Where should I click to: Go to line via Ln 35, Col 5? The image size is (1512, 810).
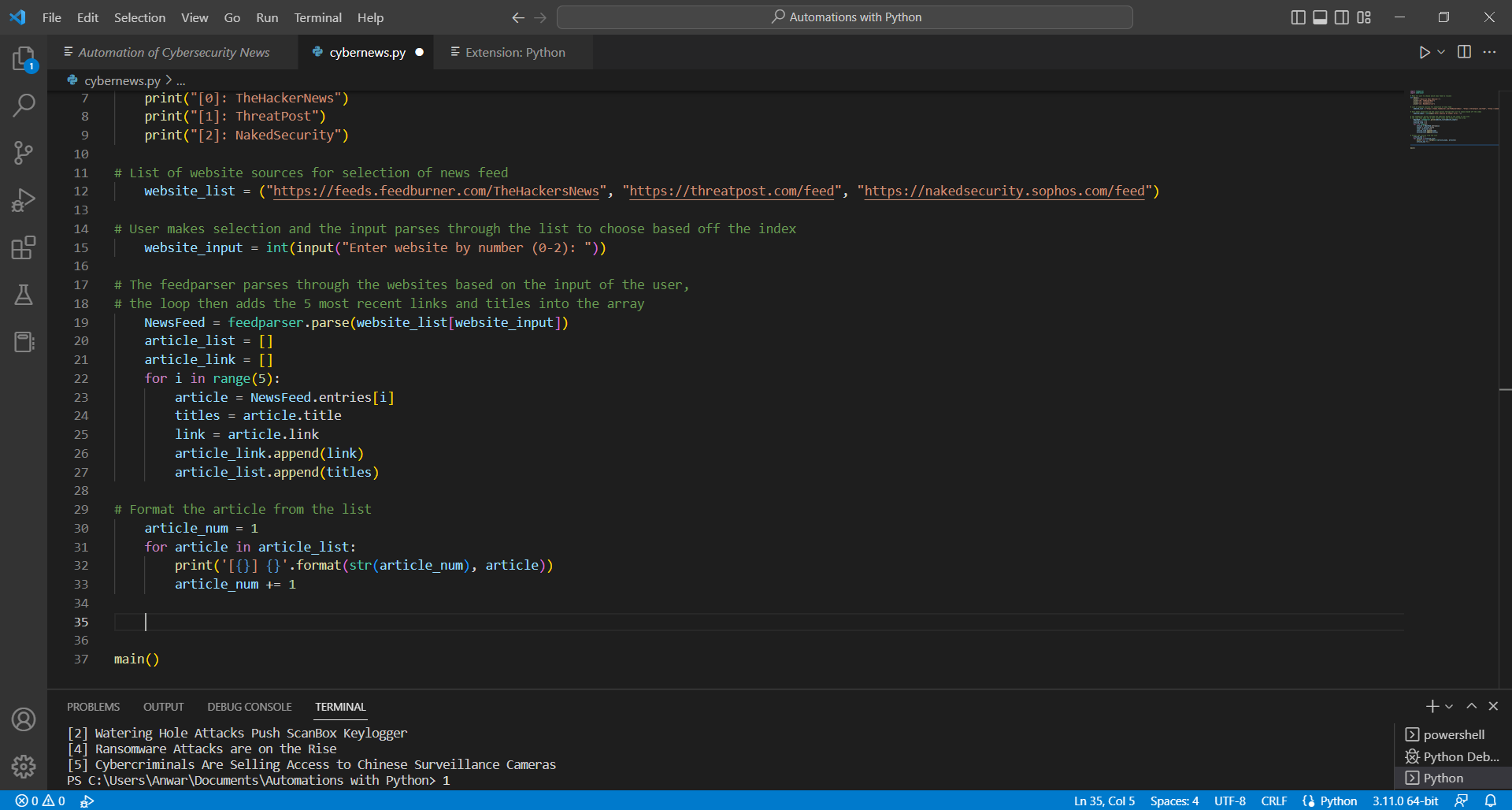(1104, 801)
